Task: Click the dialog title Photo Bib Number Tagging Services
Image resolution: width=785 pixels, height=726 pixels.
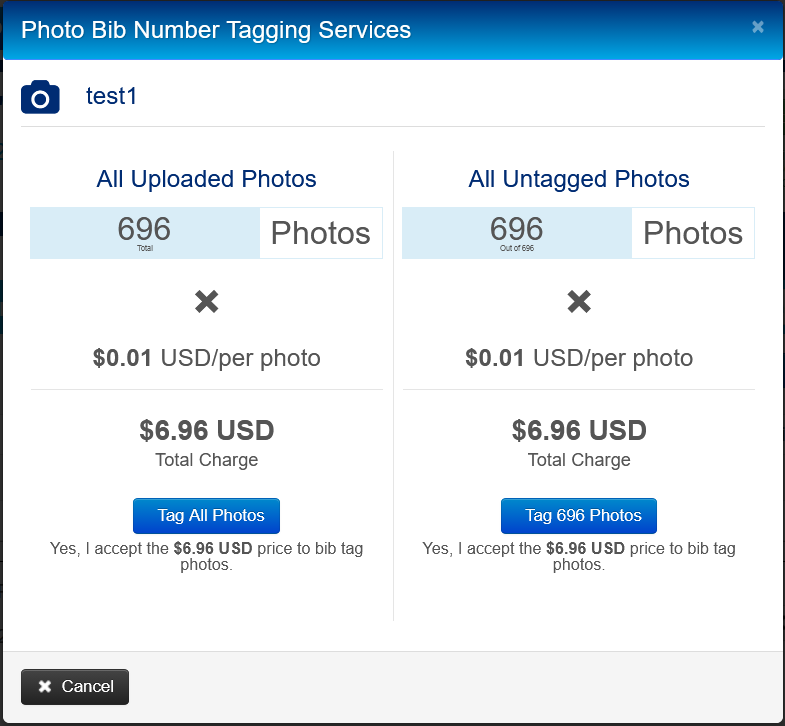Action: coord(216,29)
